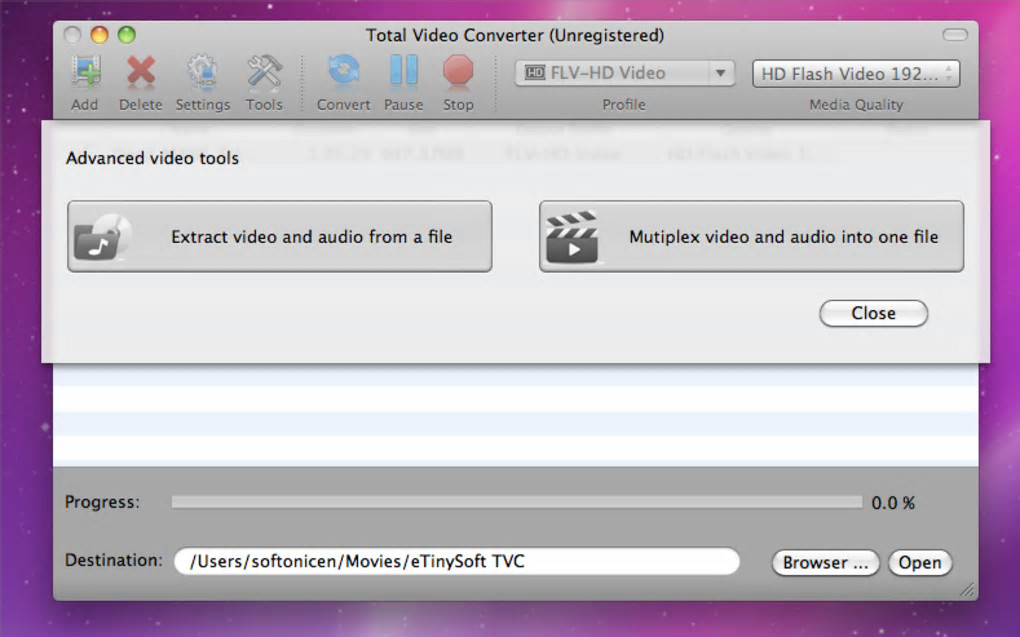Click the red X Delete icon
The image size is (1020, 637).
[141, 72]
